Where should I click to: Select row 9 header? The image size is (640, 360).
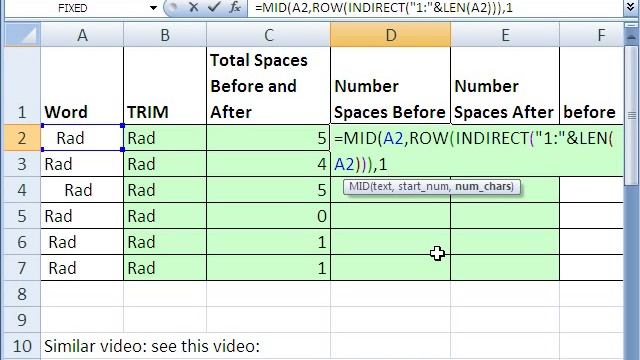(22, 320)
